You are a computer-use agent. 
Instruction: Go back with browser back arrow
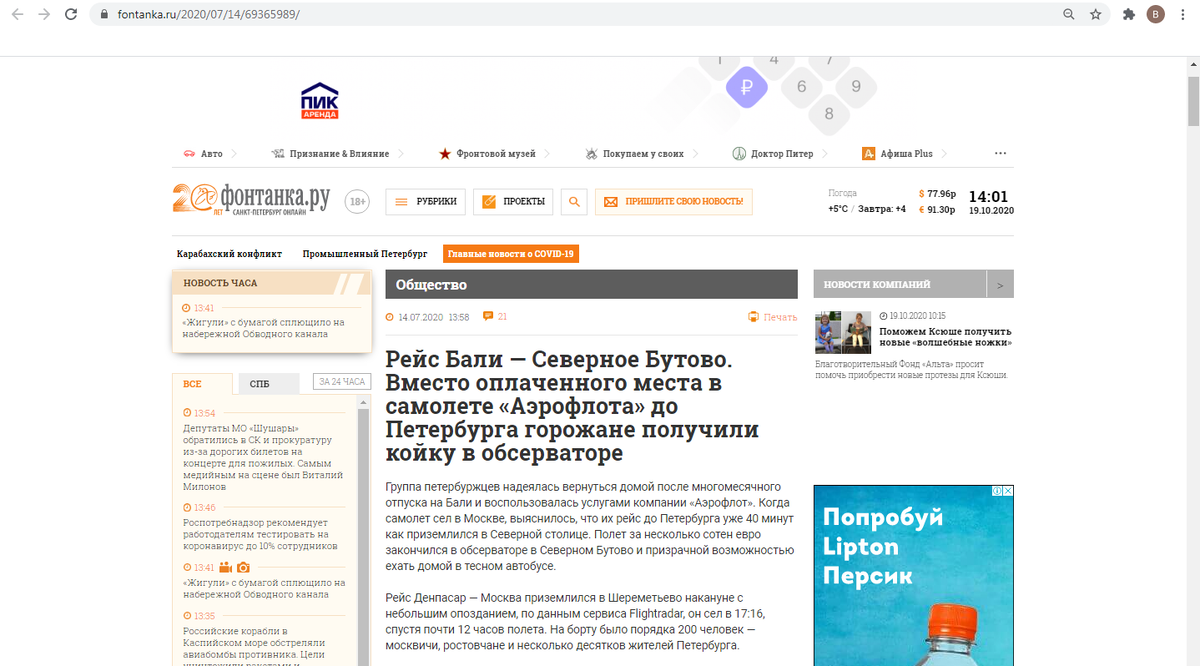17,14
